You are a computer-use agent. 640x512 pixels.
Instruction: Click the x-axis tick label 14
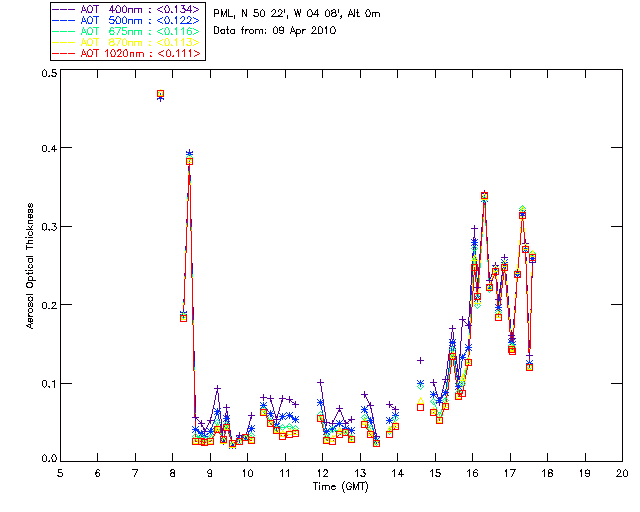[x=398, y=473]
